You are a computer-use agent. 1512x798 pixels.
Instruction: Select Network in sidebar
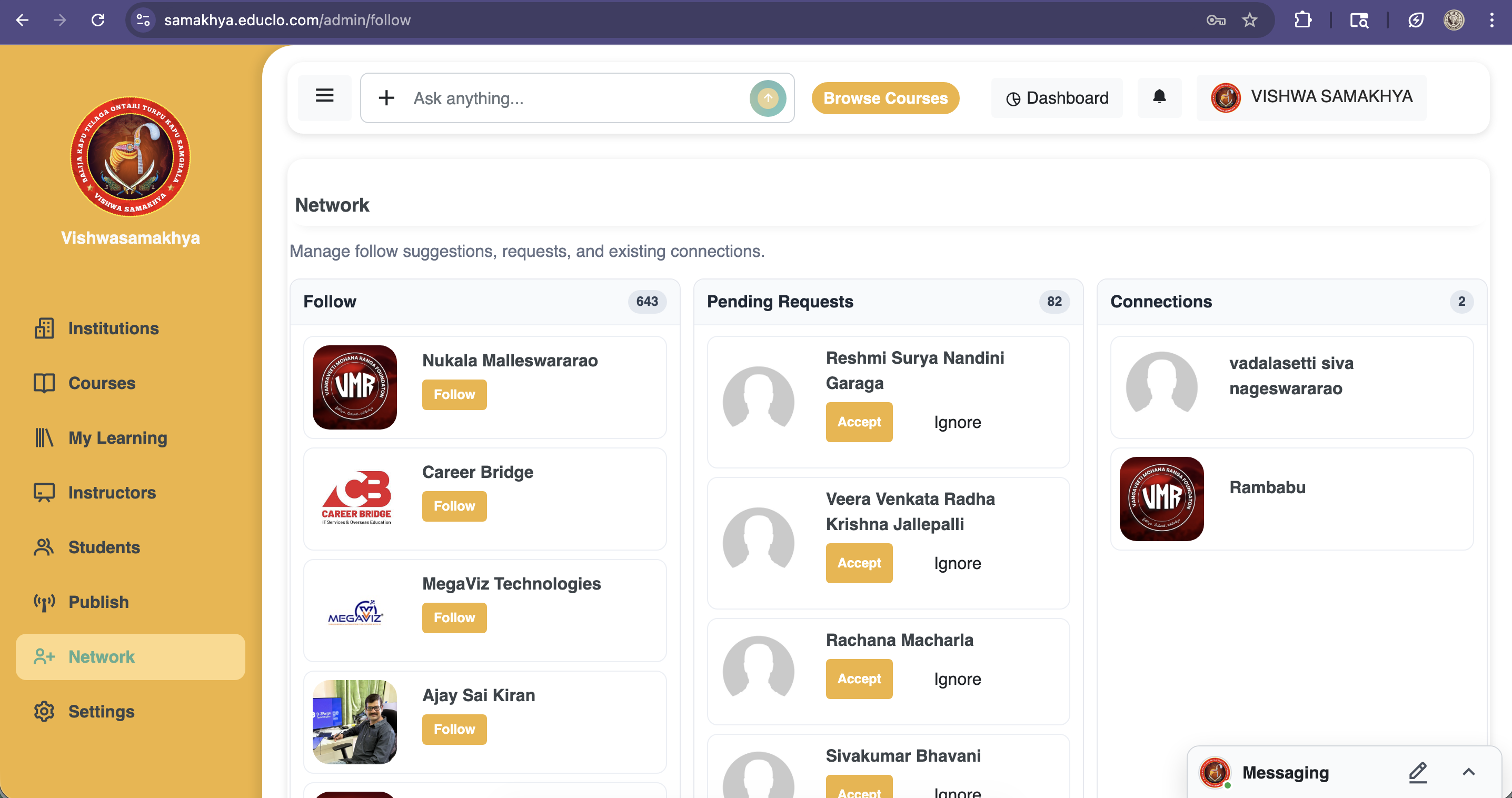click(x=131, y=656)
